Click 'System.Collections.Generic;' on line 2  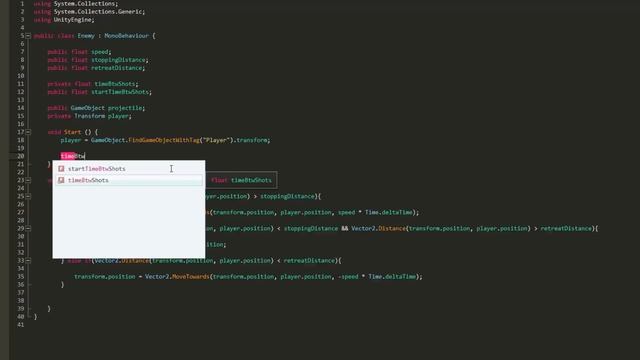[x=99, y=12]
